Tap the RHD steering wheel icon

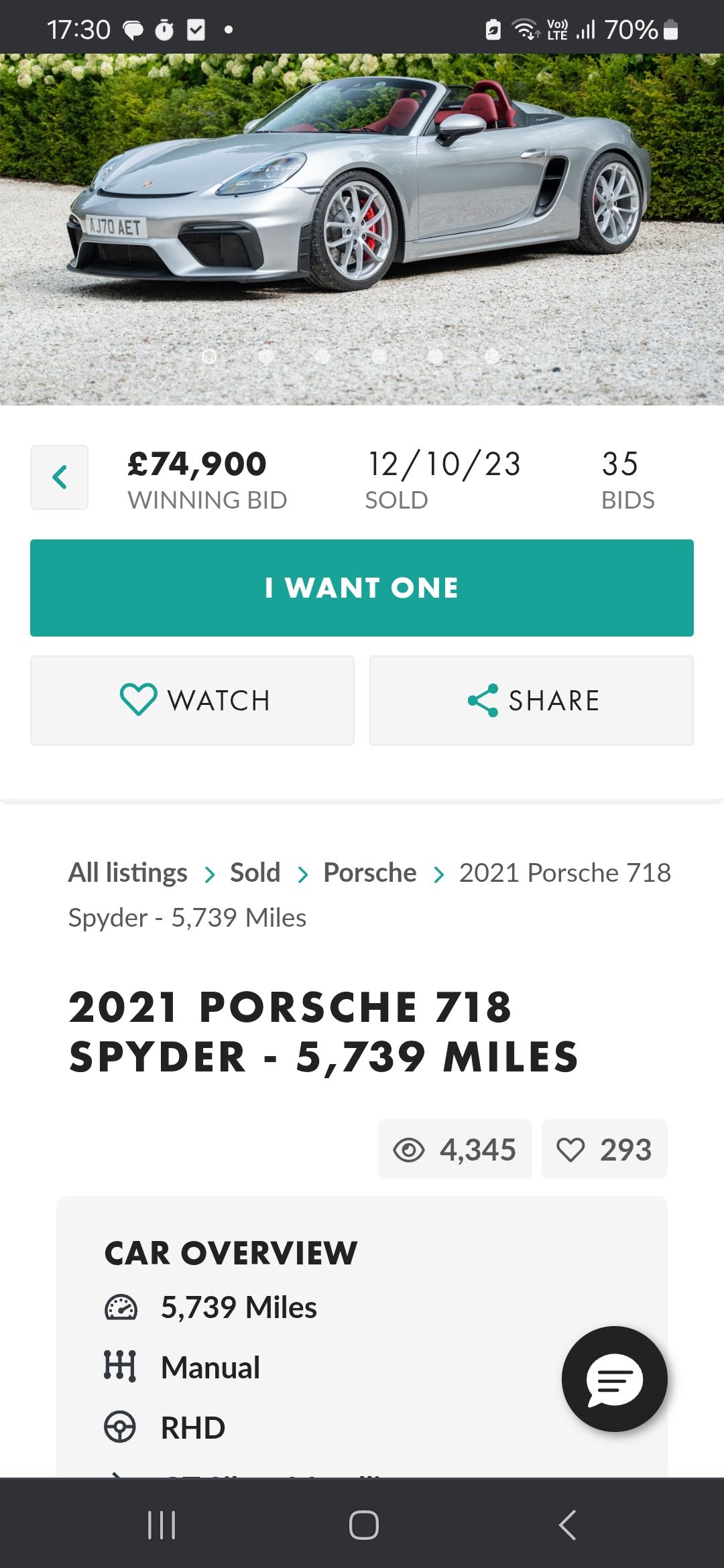coord(120,1427)
